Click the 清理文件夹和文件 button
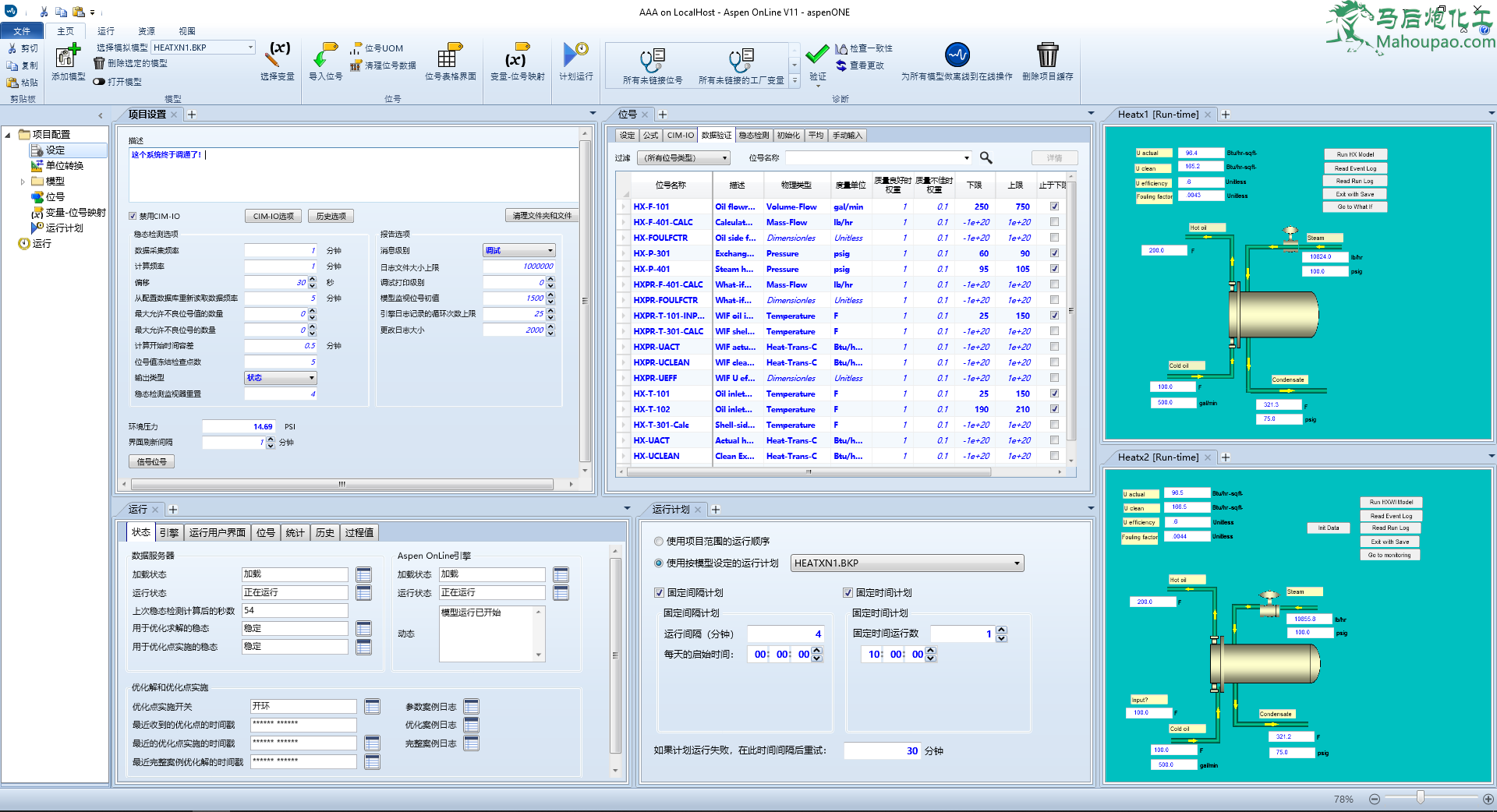 point(542,216)
